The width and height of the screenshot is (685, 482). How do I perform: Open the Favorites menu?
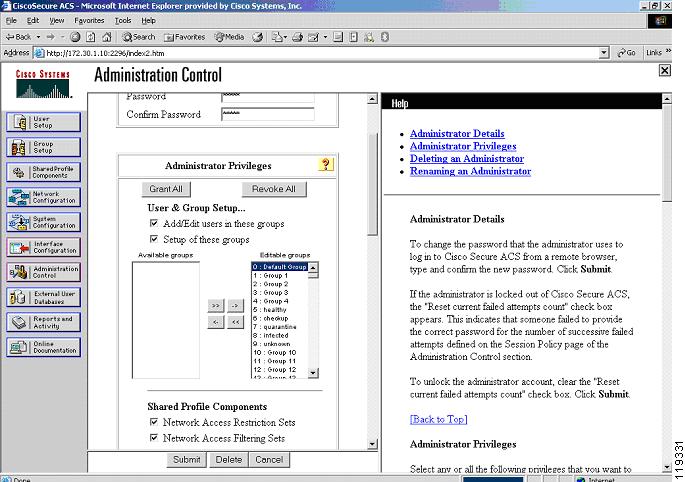tap(89, 21)
